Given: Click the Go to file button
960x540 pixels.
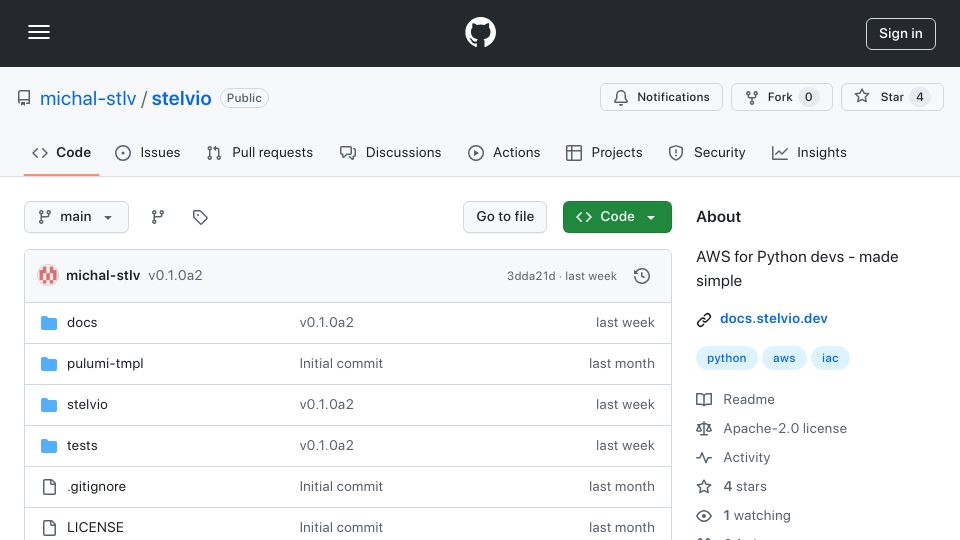Looking at the screenshot, I should point(505,217).
